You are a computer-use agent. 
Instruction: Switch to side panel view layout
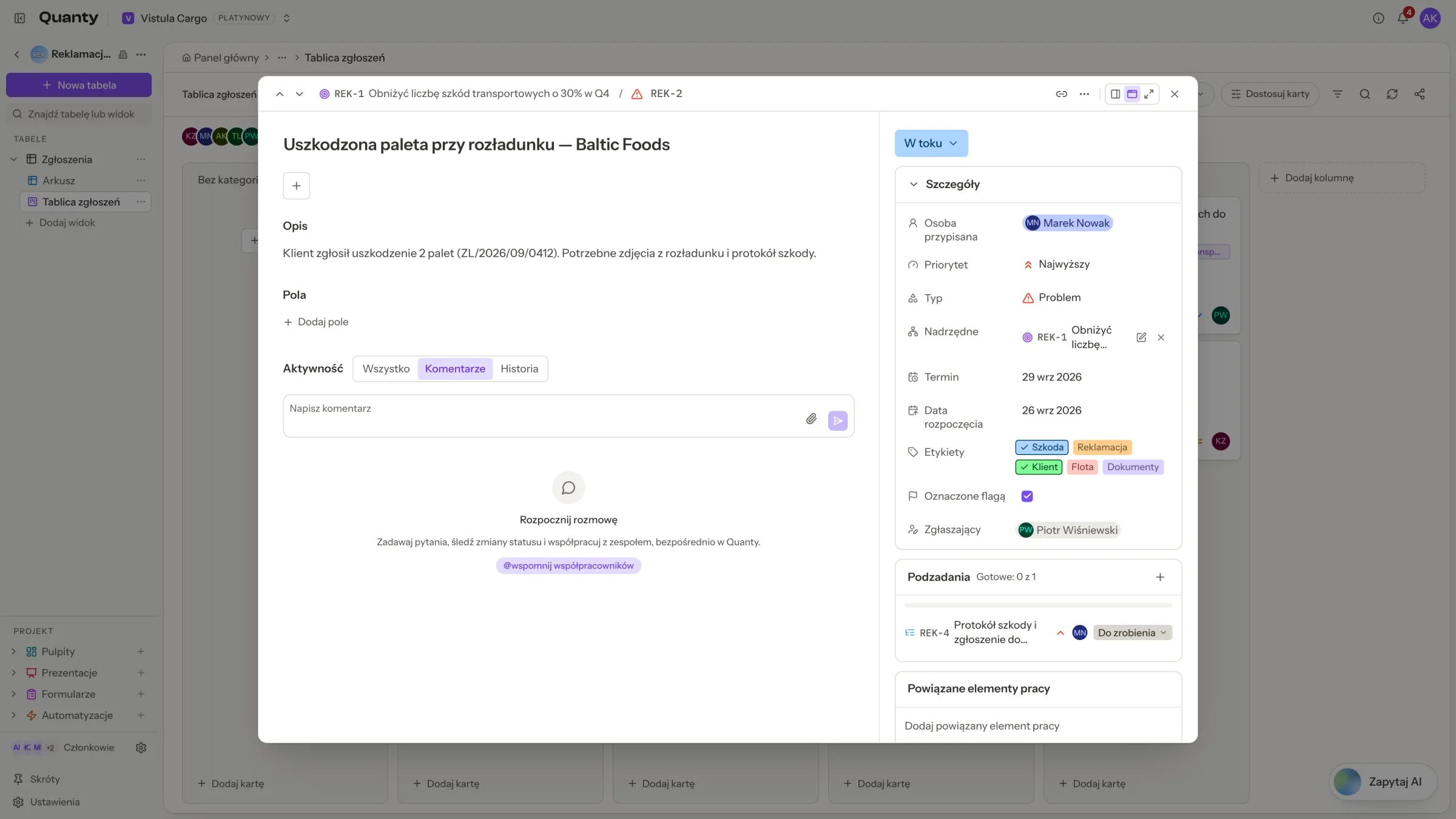1115,94
